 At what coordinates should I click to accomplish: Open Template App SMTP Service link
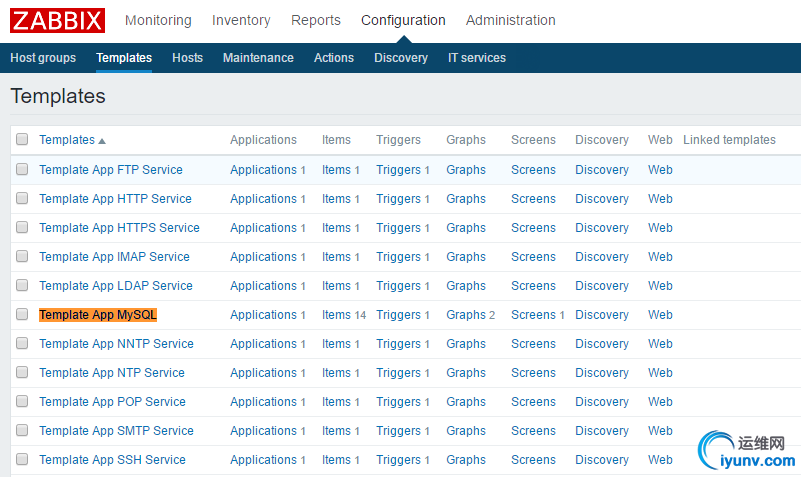(116, 431)
